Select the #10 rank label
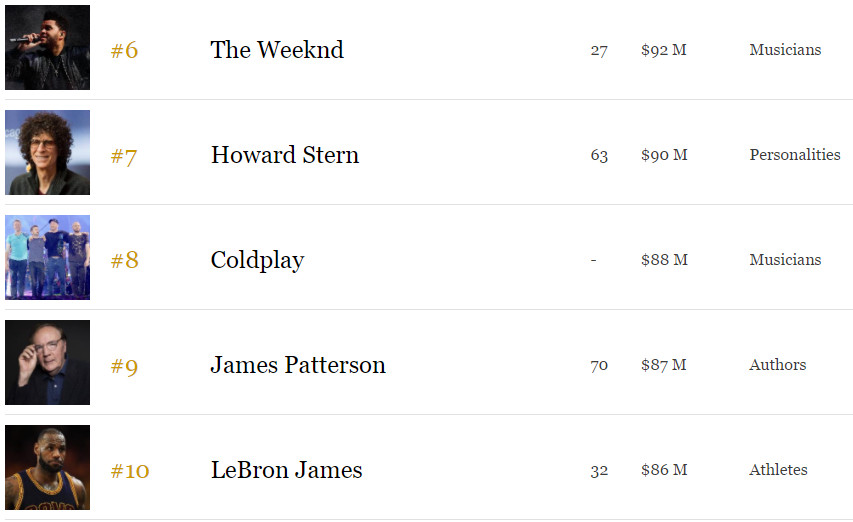The image size is (853, 522). pyautogui.click(x=130, y=470)
